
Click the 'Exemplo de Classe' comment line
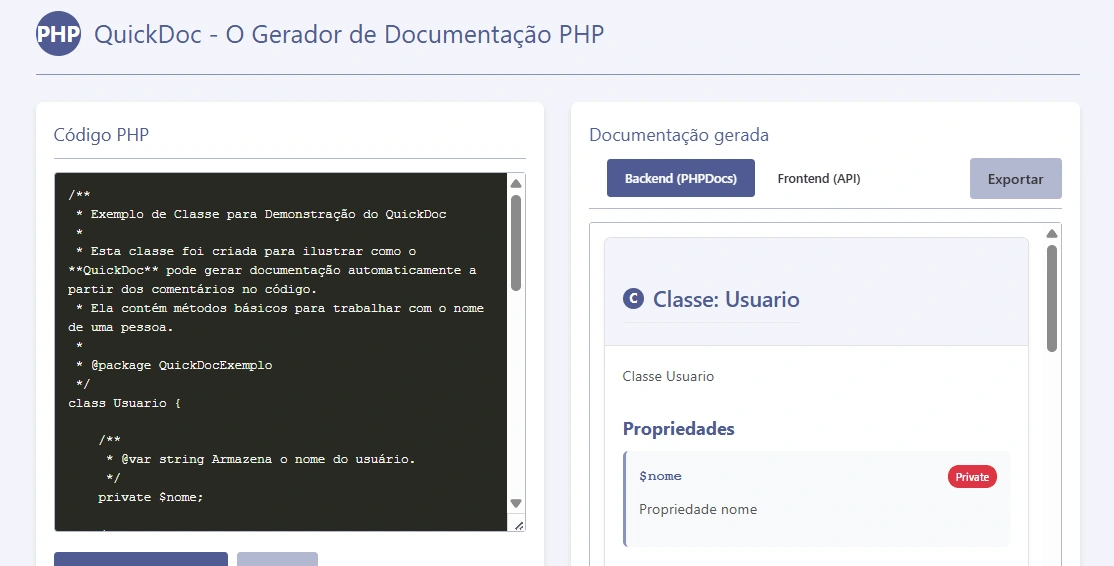click(x=261, y=214)
